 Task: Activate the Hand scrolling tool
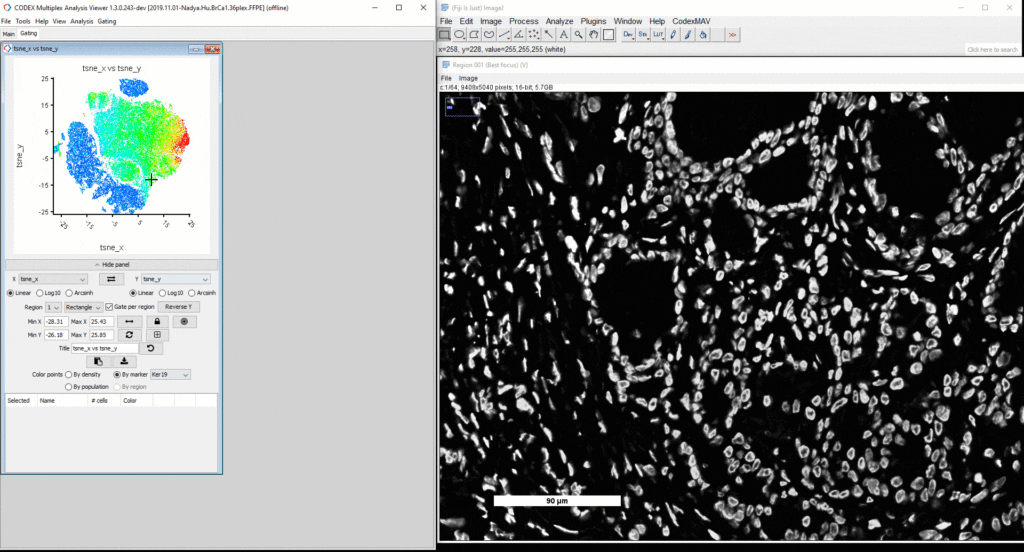tap(593, 34)
